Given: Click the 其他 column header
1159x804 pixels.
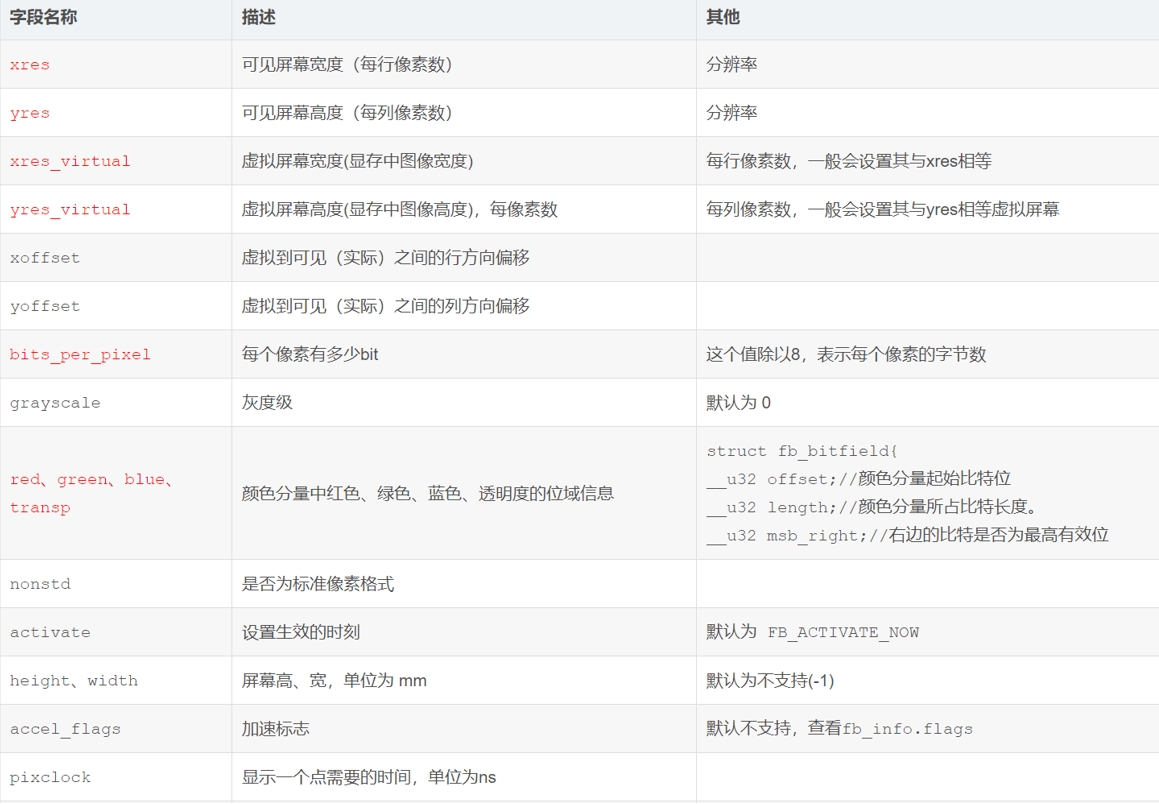Looking at the screenshot, I should tap(723, 17).
